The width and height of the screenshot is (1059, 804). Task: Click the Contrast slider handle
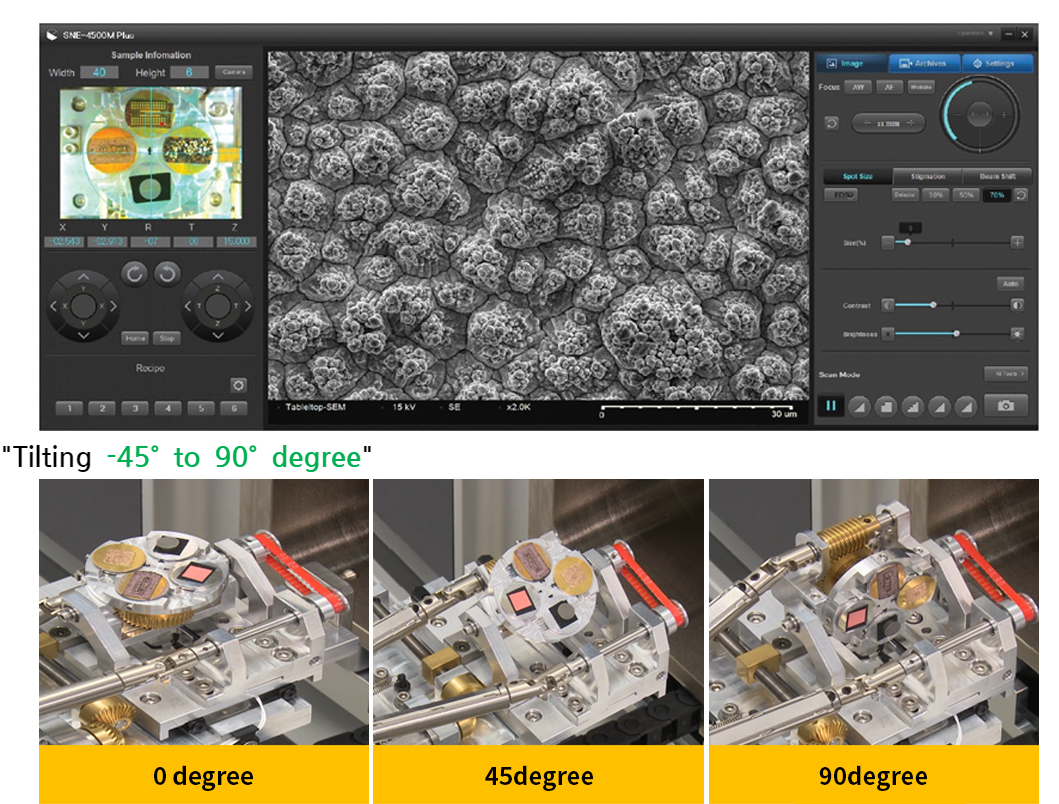coord(933,305)
